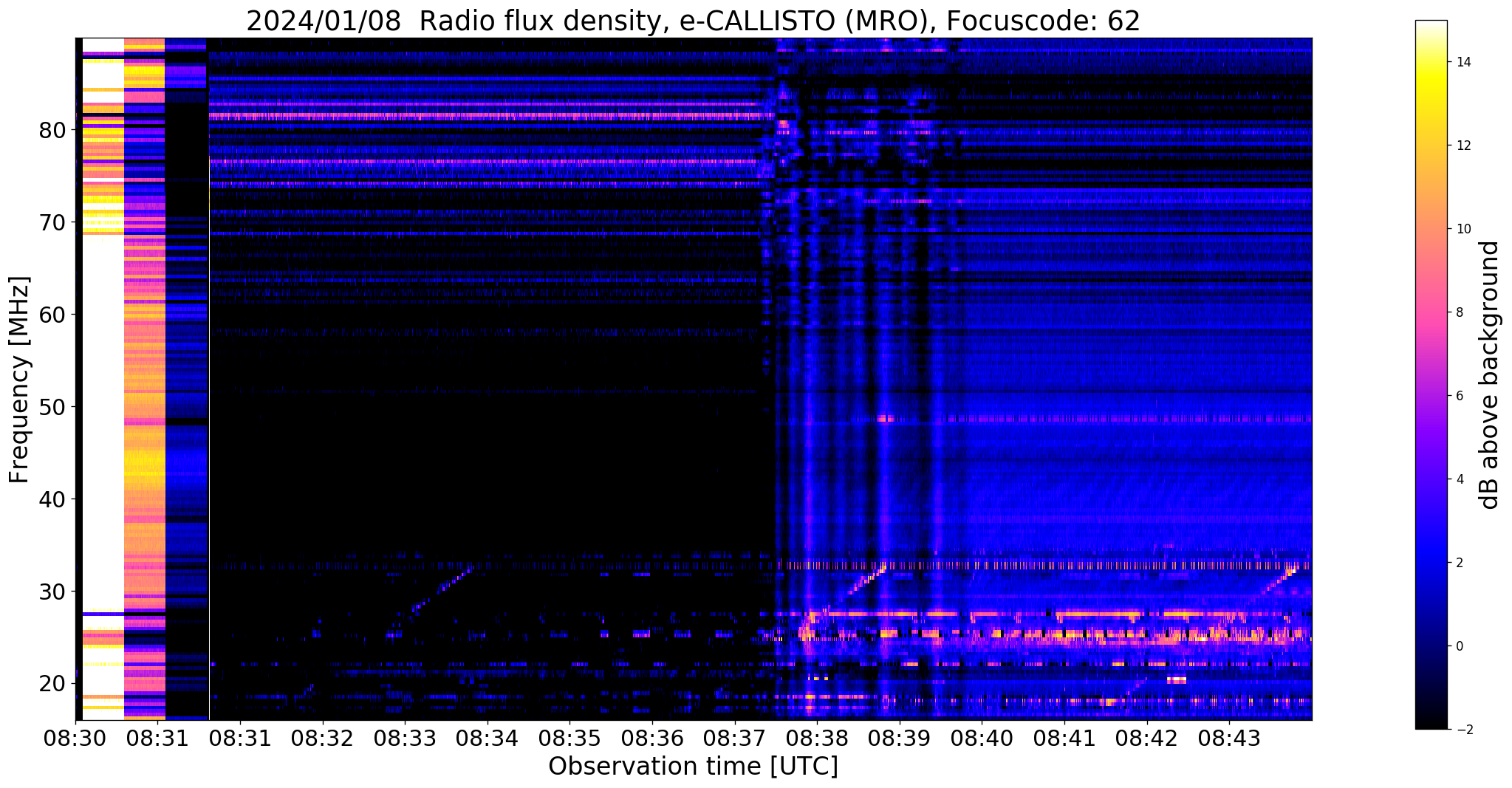Click the plot title mentioning e-CALLISTO (MRO)

[693, 21]
